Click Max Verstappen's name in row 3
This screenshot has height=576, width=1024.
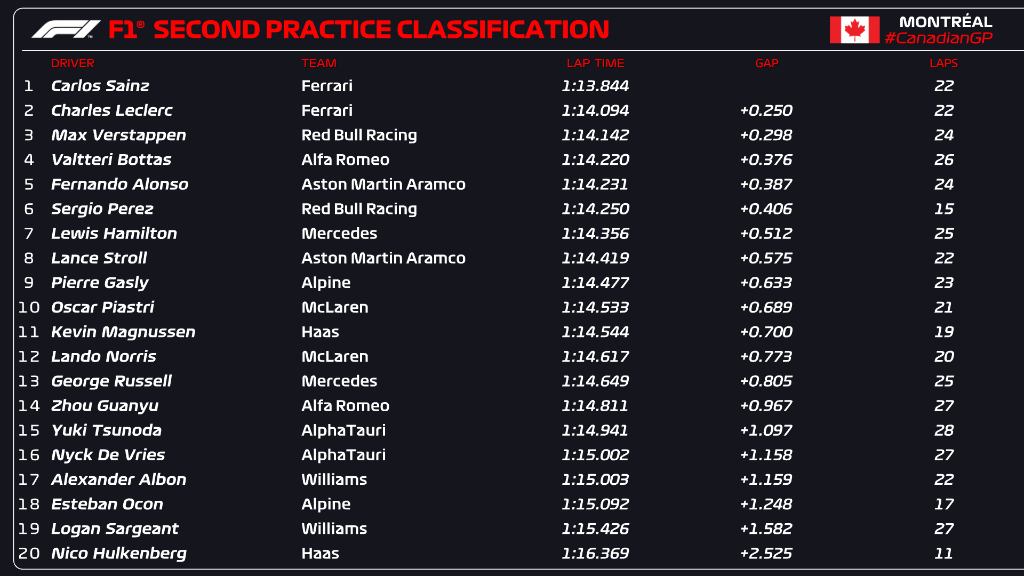[118, 135]
